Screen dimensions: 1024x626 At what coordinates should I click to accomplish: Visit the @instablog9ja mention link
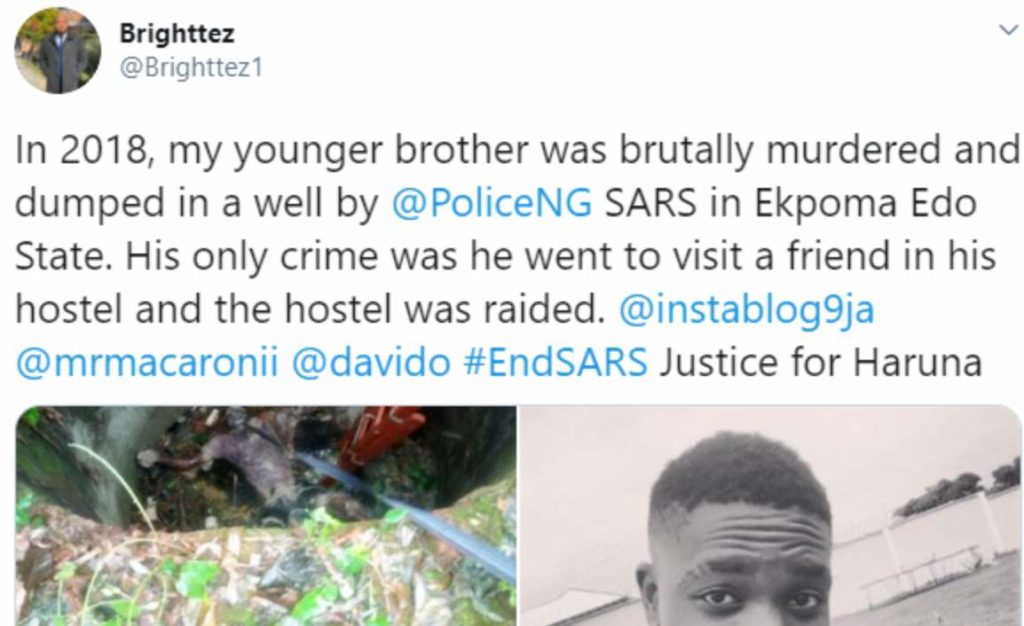[x=747, y=309]
